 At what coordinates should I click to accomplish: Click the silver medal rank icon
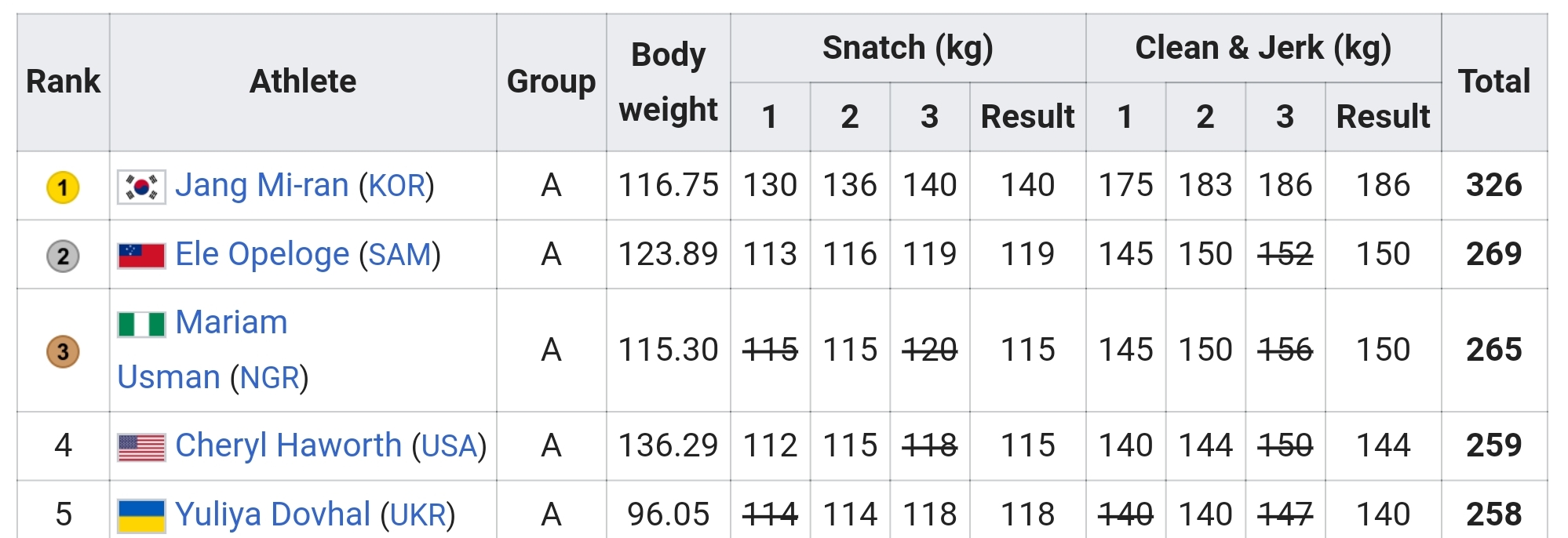tap(63, 256)
